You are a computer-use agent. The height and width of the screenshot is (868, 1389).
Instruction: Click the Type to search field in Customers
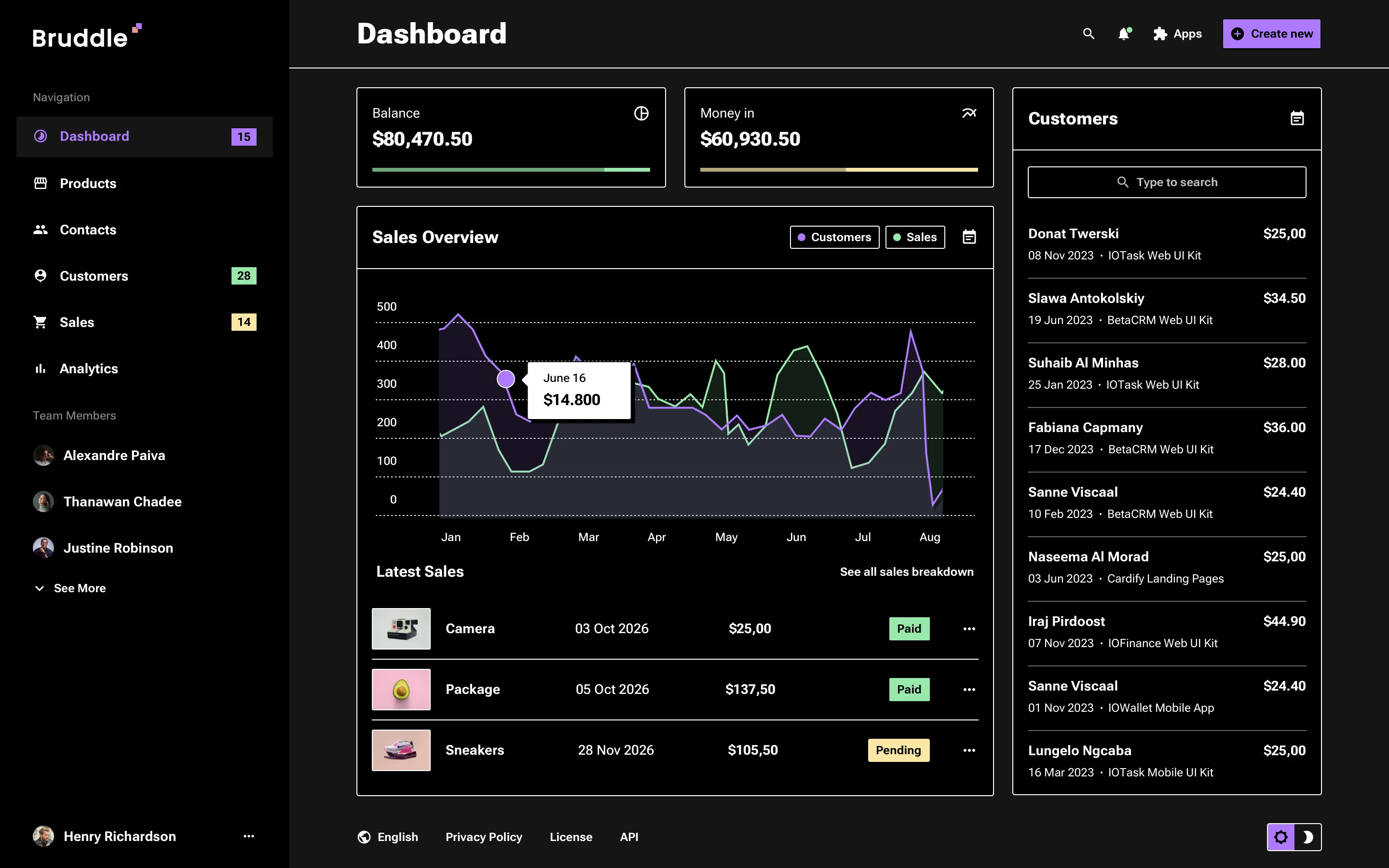(1166, 181)
